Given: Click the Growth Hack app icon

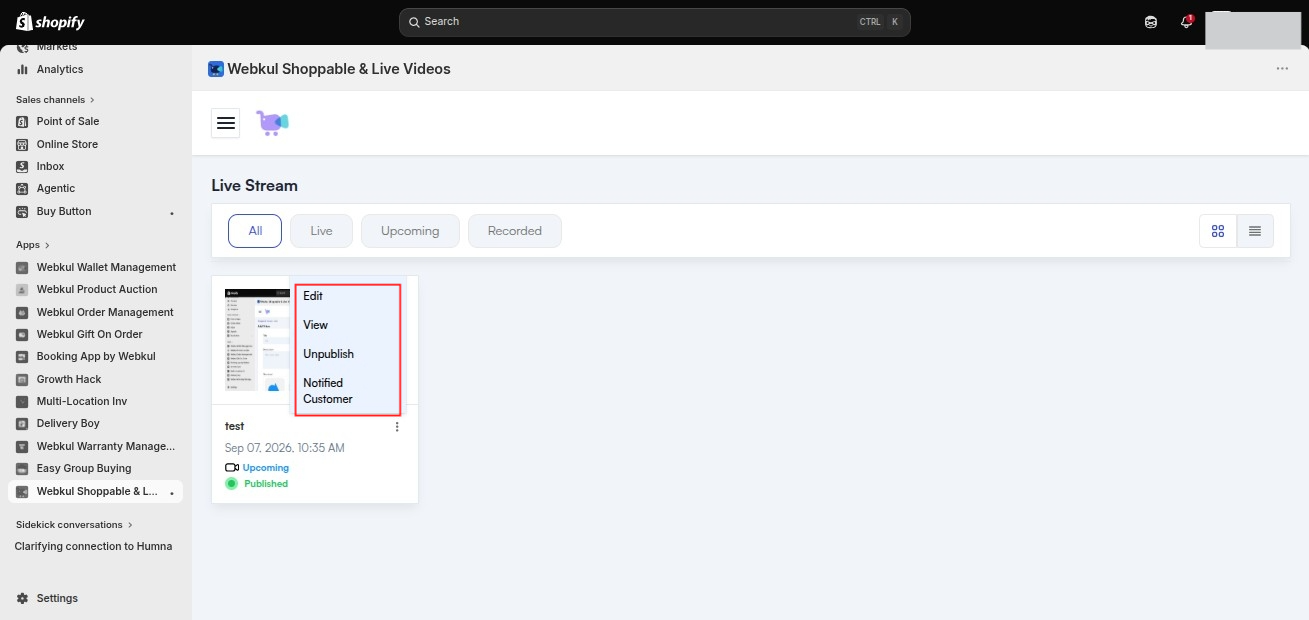Looking at the screenshot, I should click(x=22, y=379).
